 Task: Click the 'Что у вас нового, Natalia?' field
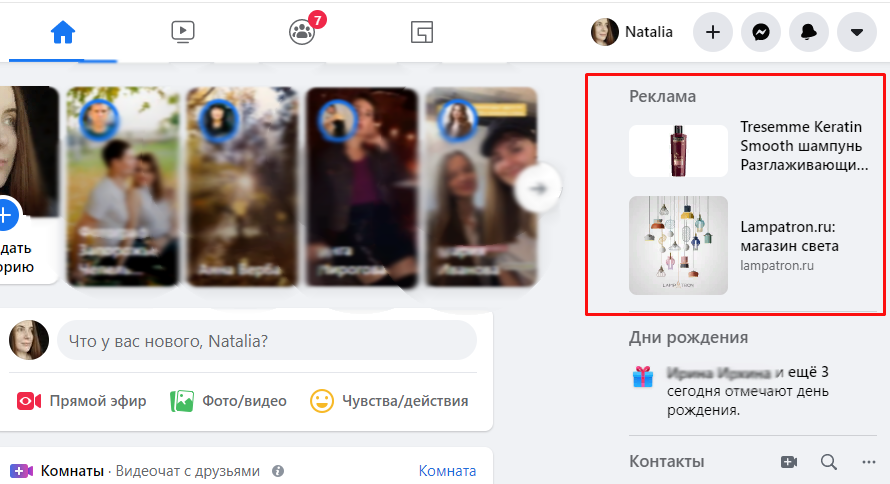coord(267,340)
